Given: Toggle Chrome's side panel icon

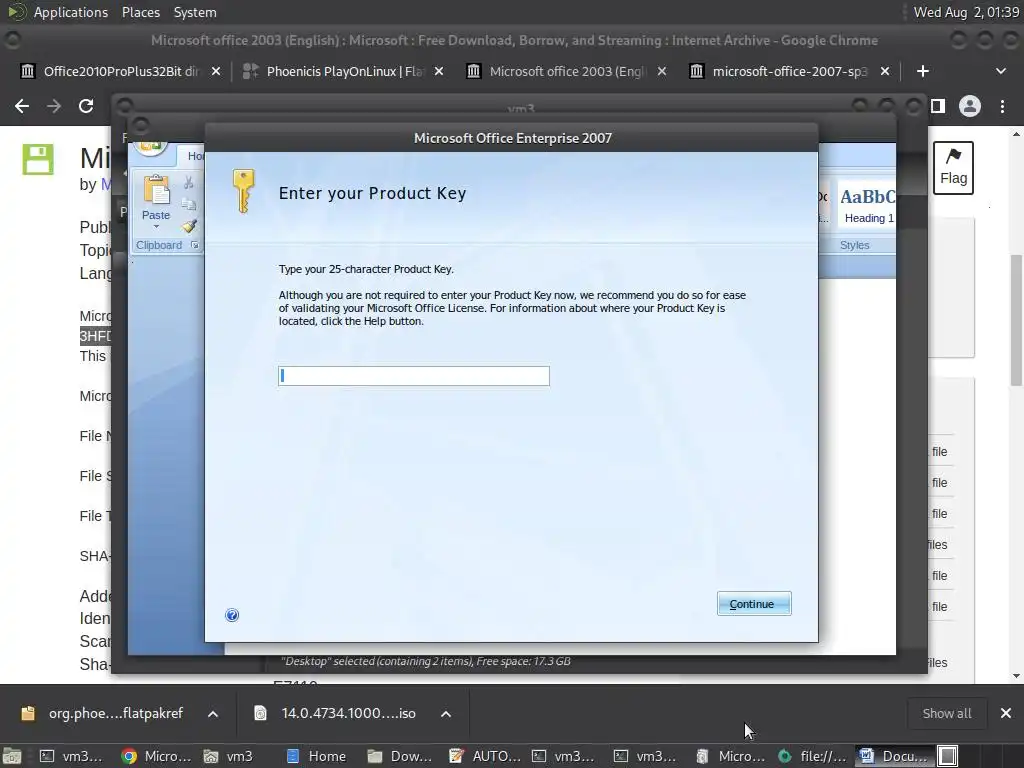Looking at the screenshot, I should (938, 106).
